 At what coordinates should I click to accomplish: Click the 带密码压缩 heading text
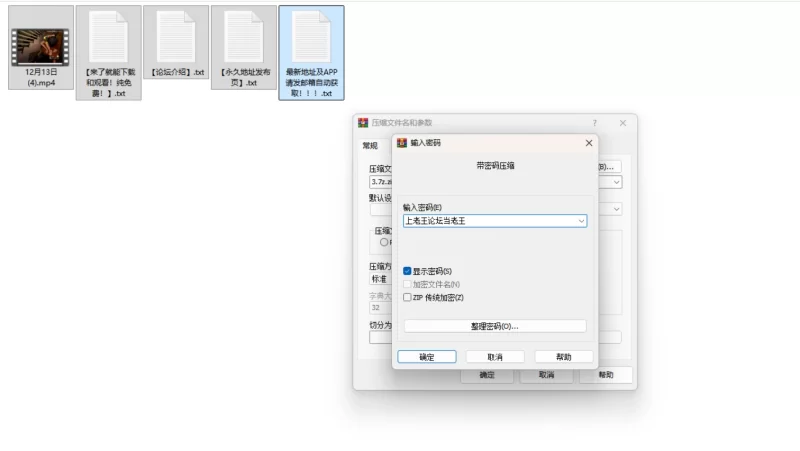click(x=495, y=166)
